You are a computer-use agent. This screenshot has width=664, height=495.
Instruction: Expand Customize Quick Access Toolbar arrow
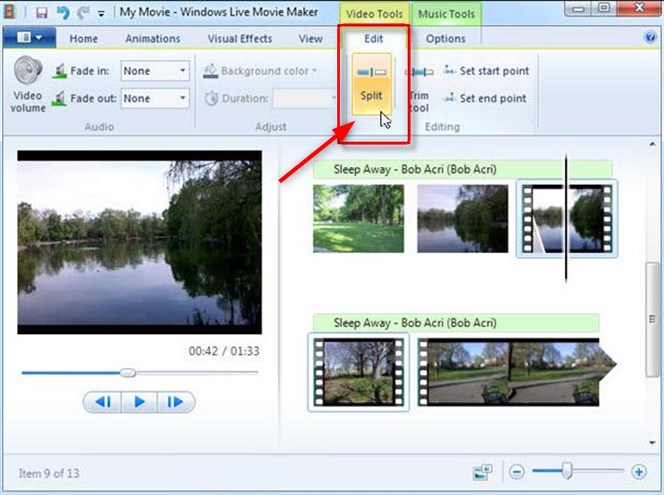click(101, 14)
